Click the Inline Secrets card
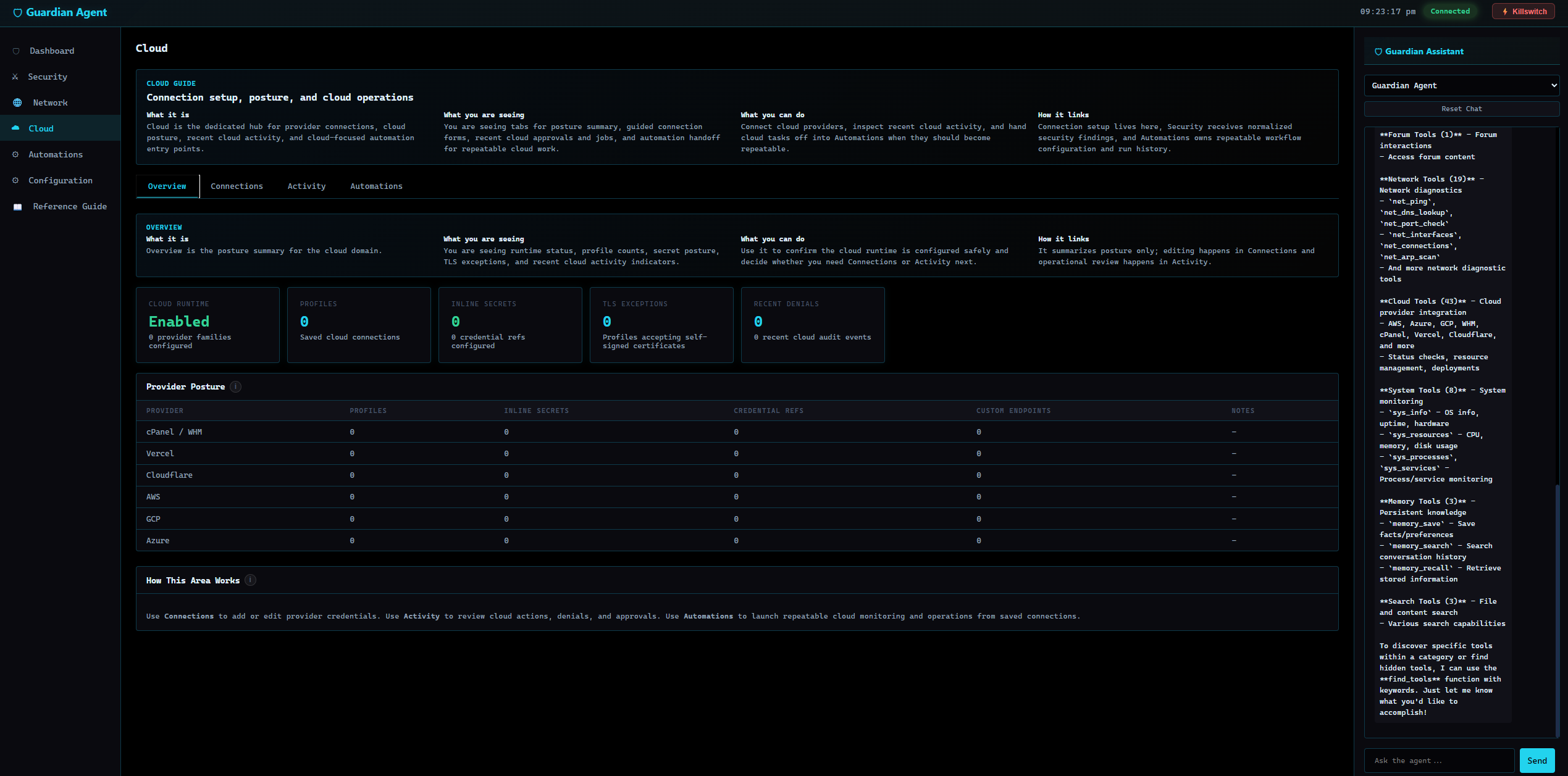 pos(510,325)
